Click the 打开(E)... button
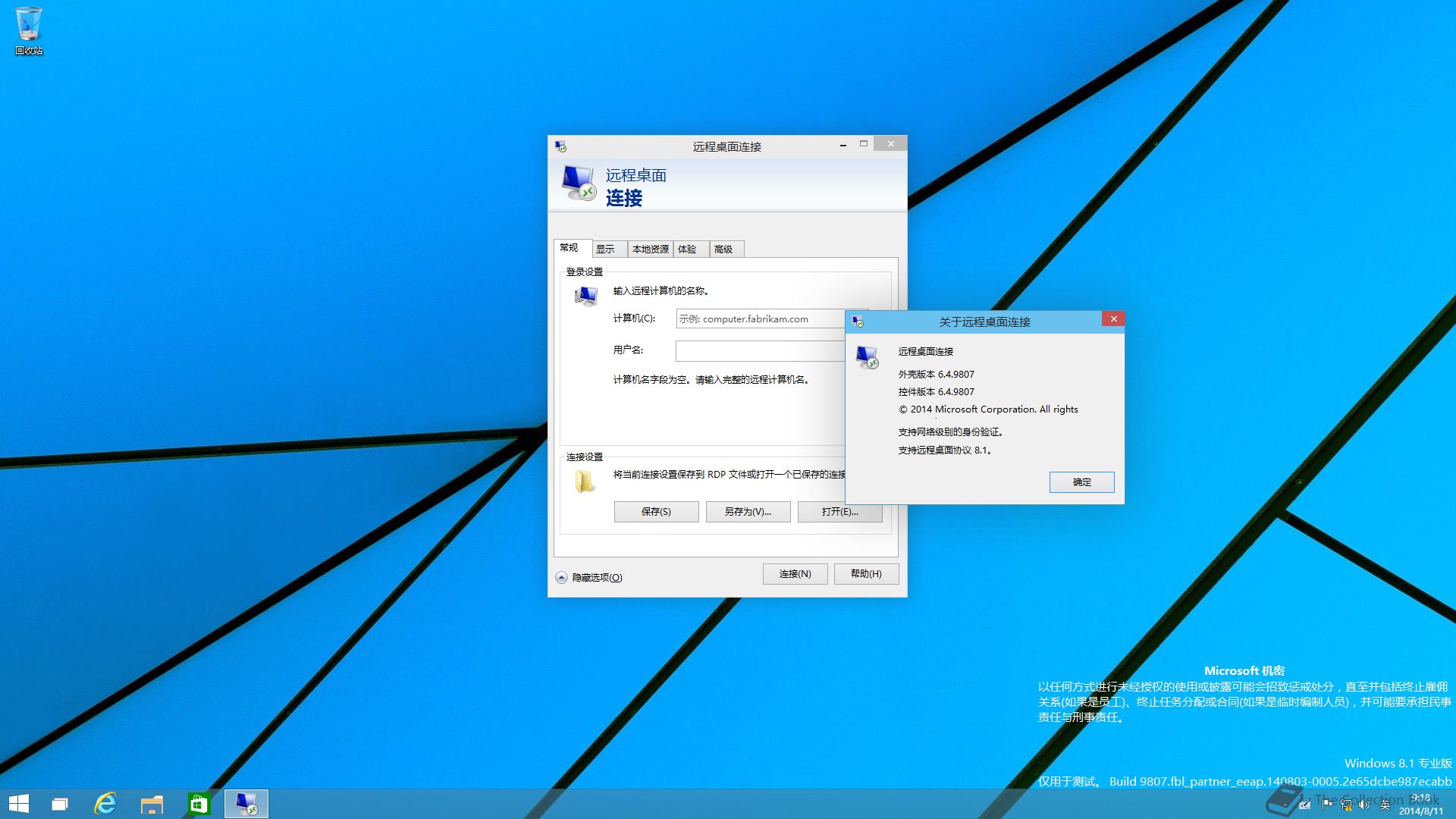1456x819 pixels. point(839,512)
